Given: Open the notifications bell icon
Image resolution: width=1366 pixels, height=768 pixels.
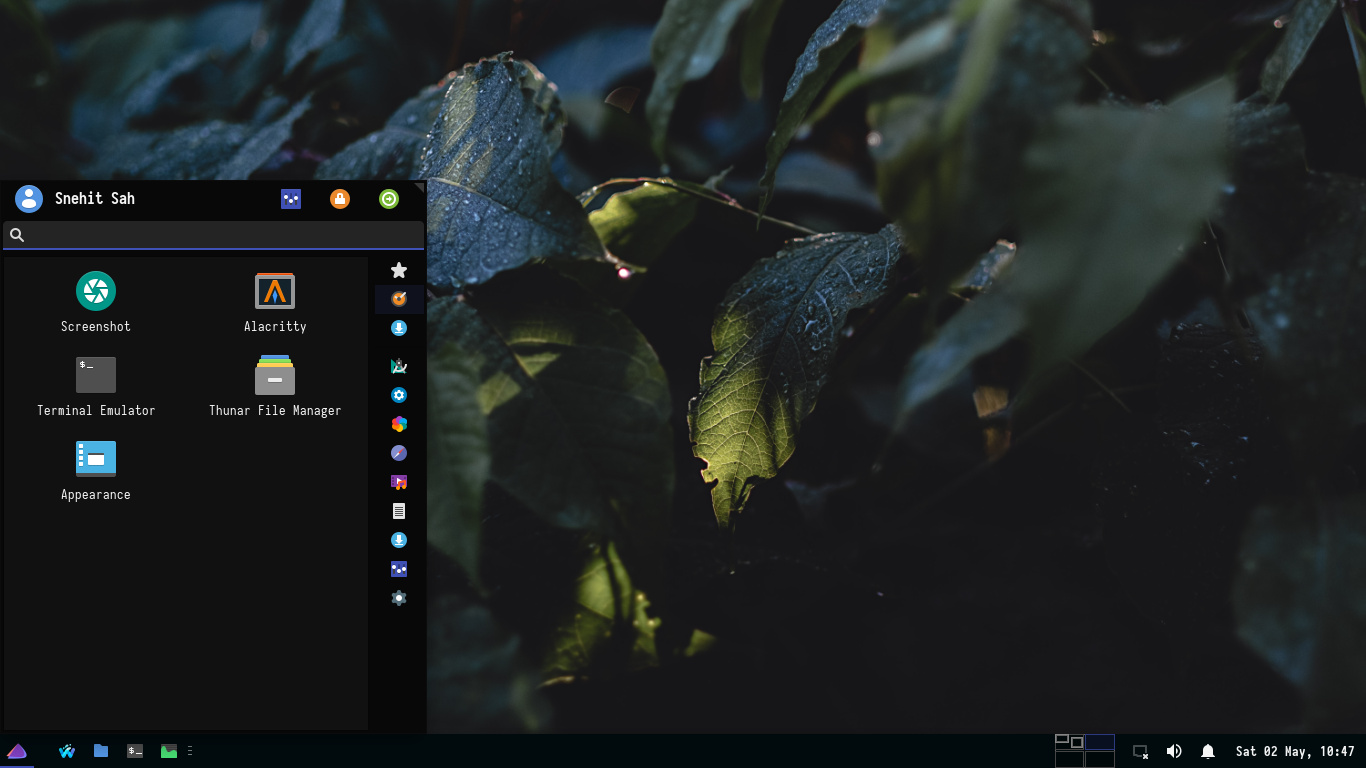Looking at the screenshot, I should point(1208,751).
